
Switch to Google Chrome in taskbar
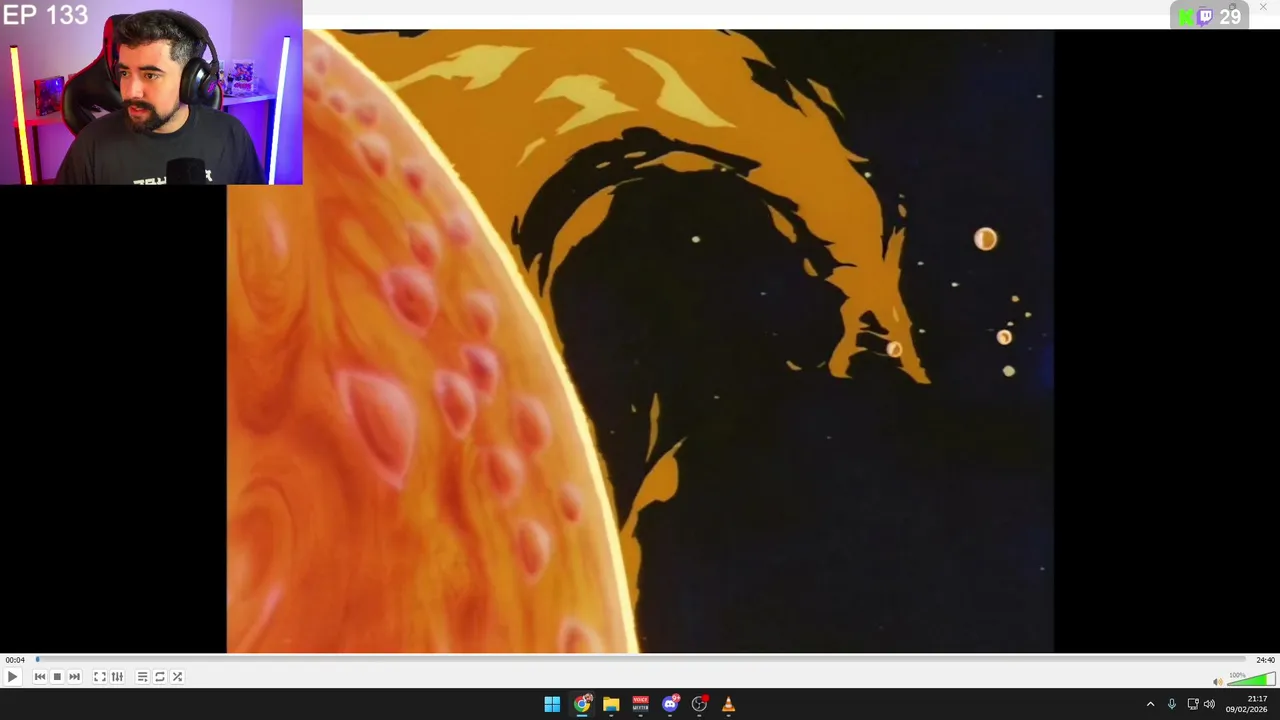click(582, 704)
